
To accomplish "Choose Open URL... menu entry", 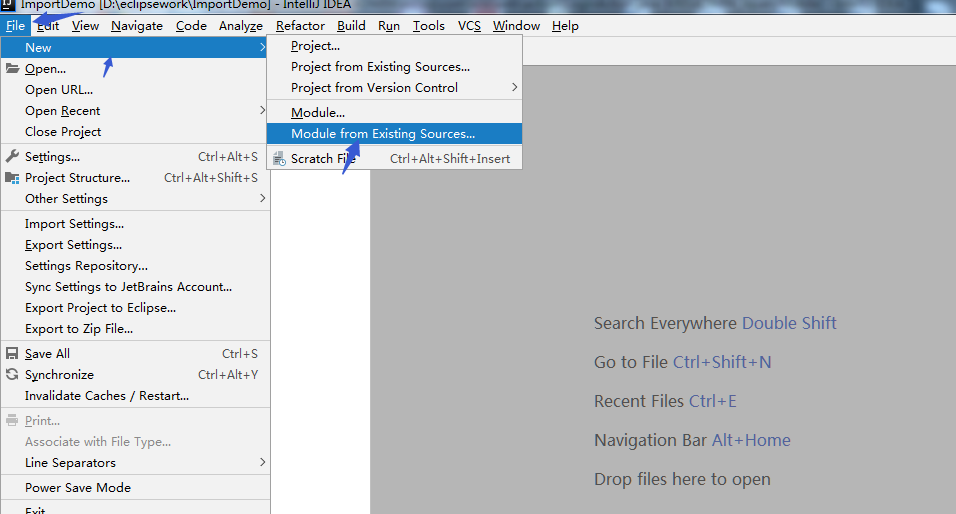I will [x=135, y=90].
